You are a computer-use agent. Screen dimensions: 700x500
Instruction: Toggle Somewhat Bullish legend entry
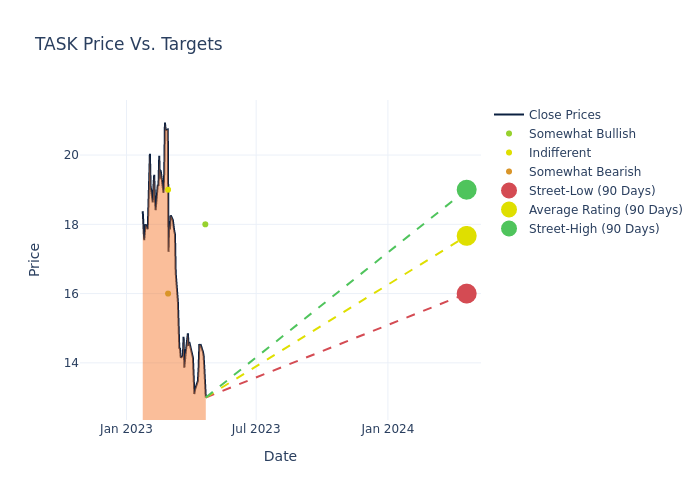click(x=582, y=134)
